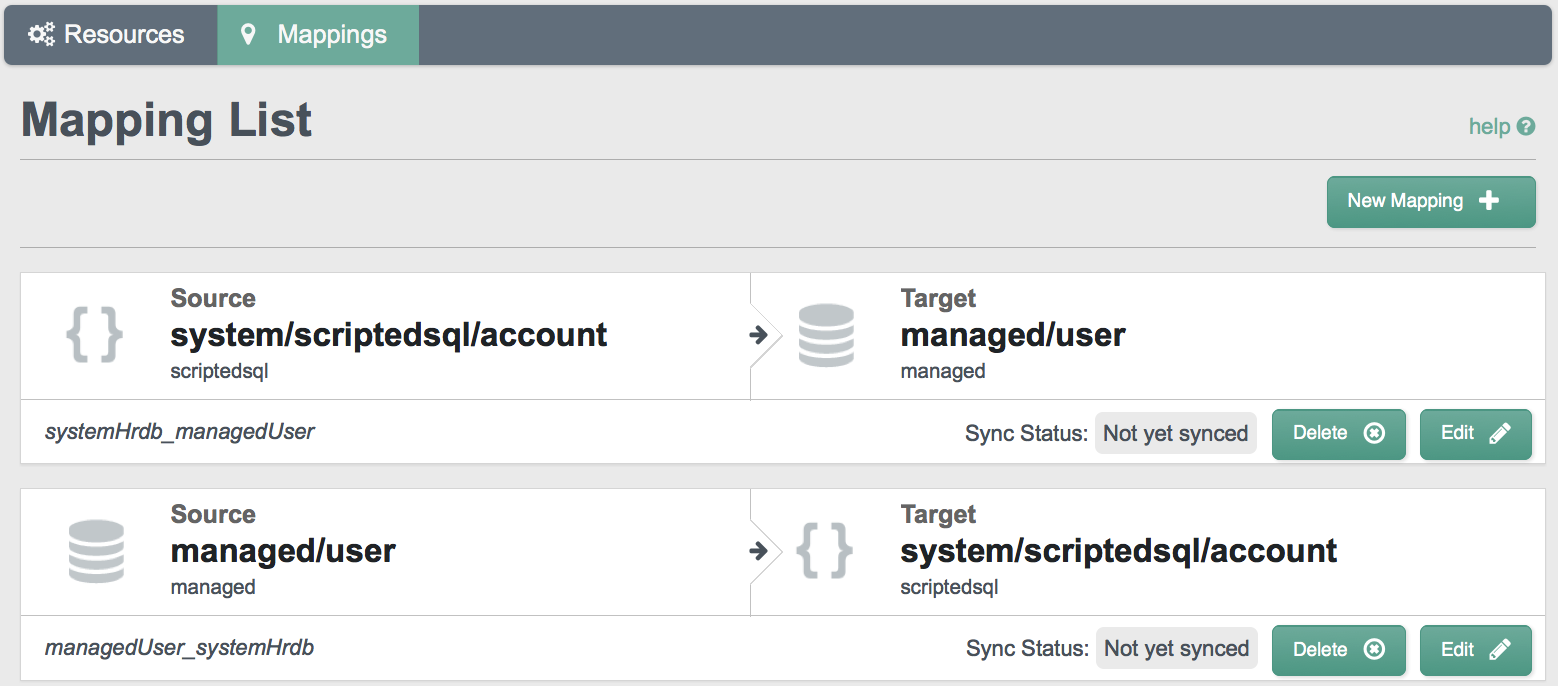The height and width of the screenshot is (686, 1558).
Task: Click the arrow between source and target in first mapping
Action: (759, 335)
